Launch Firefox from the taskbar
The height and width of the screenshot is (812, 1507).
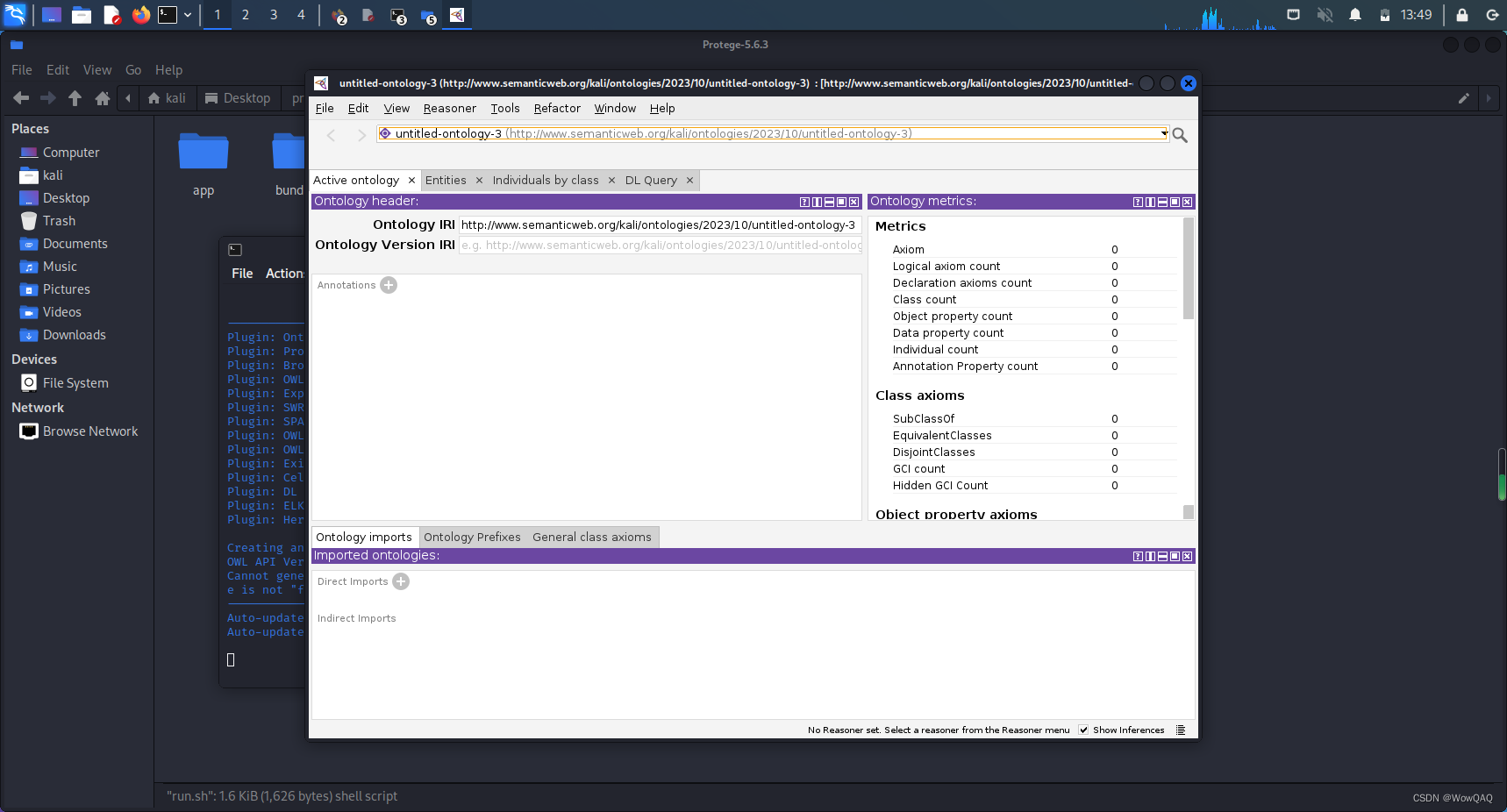tap(140, 15)
